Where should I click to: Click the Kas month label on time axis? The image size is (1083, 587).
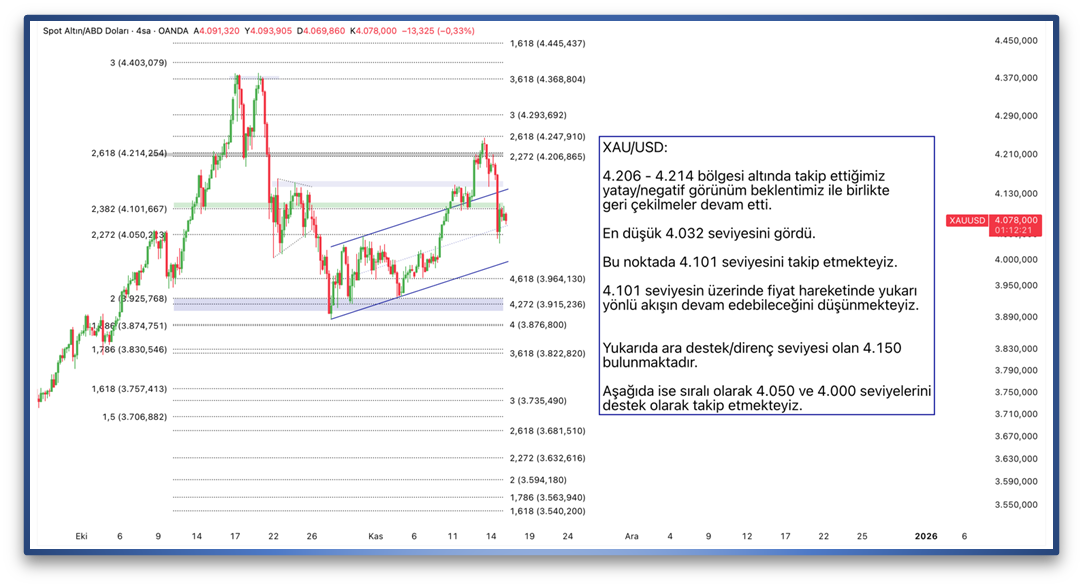coord(376,536)
